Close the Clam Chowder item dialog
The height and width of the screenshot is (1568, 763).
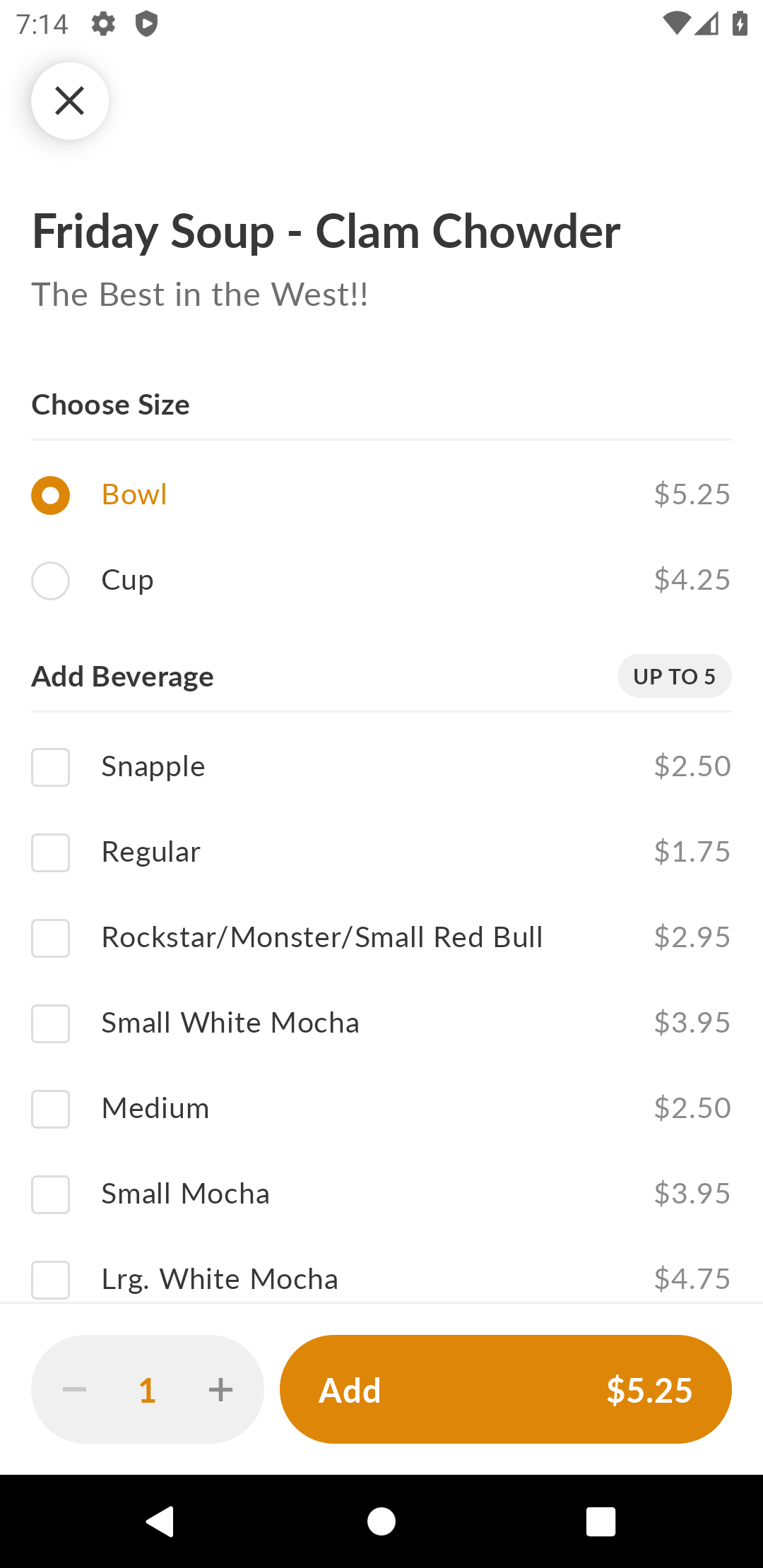70,101
